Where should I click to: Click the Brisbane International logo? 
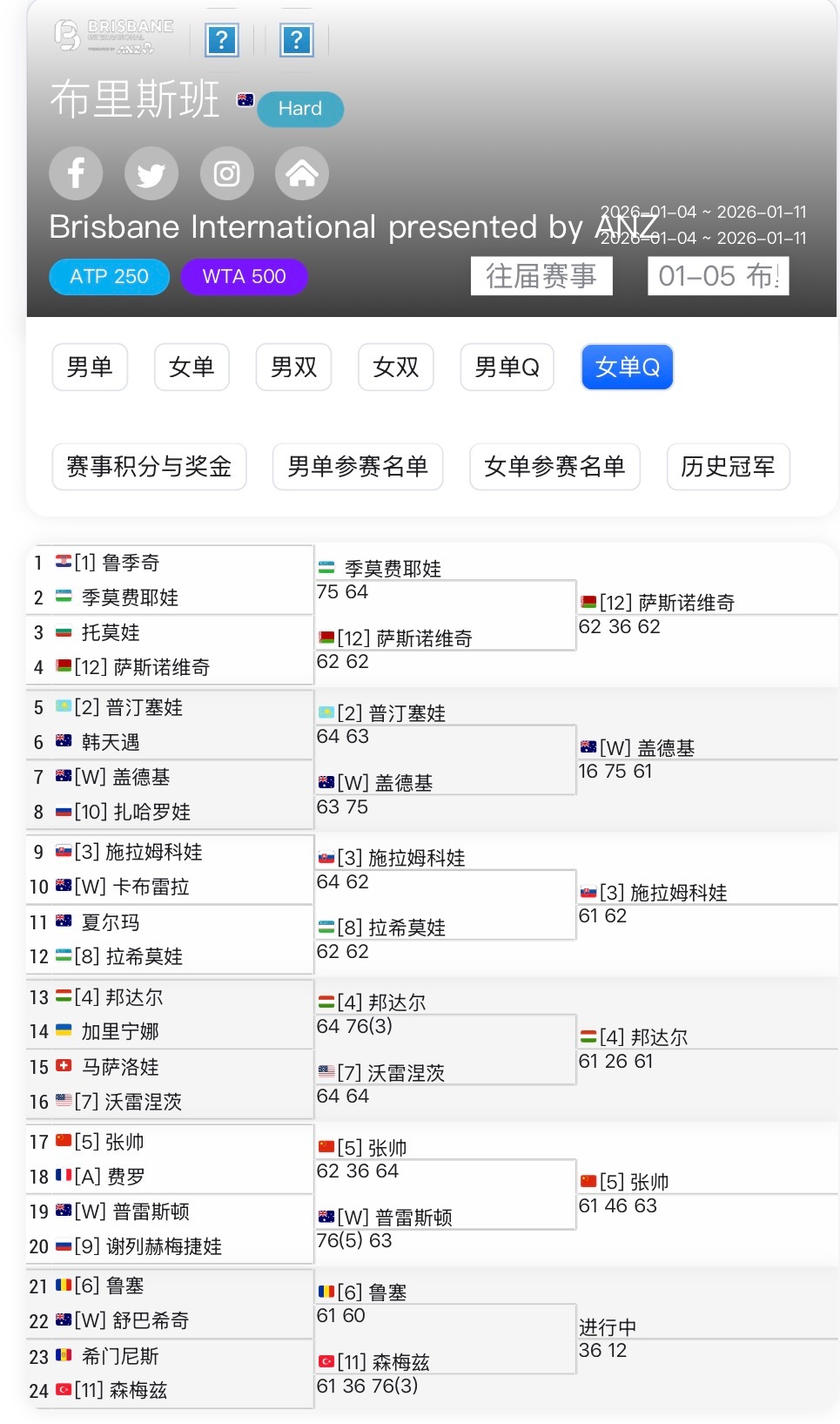114,37
